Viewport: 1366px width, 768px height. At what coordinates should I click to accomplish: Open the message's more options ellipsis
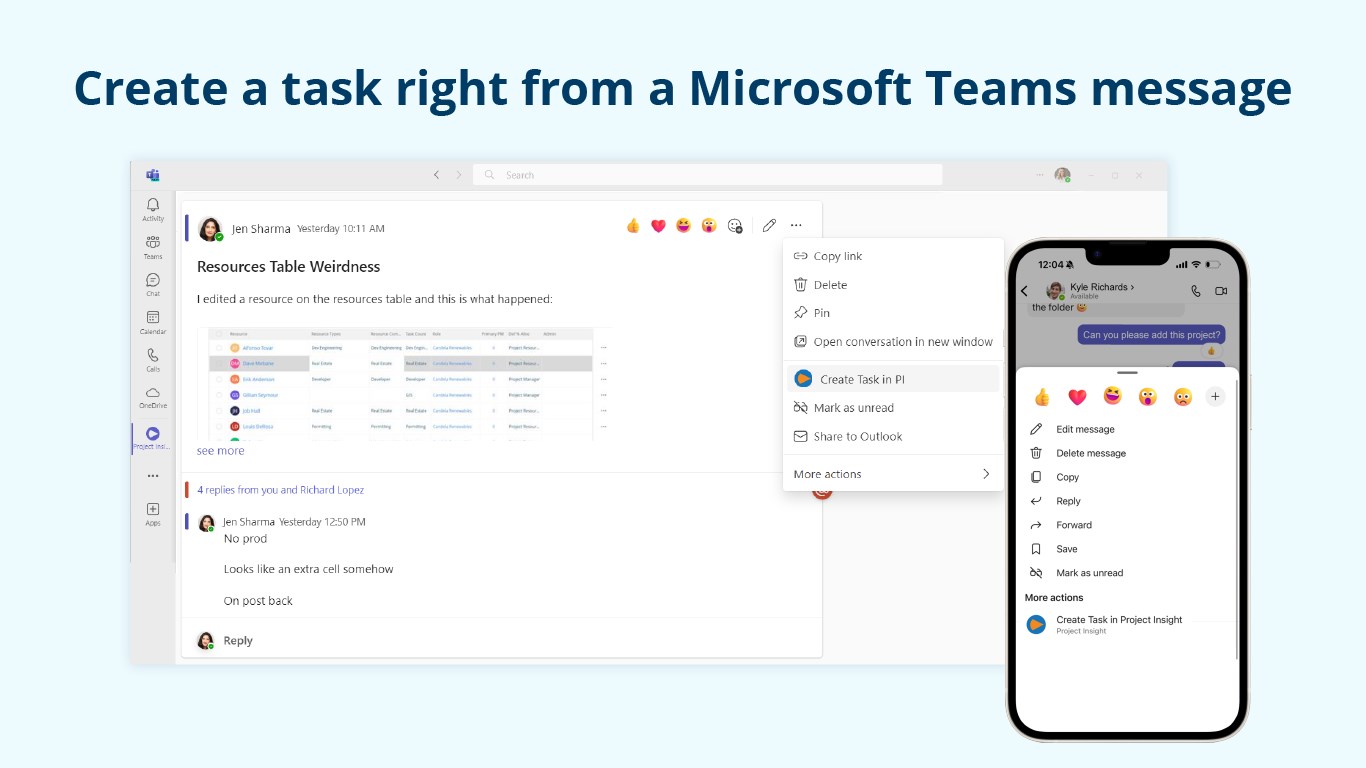[x=796, y=226]
